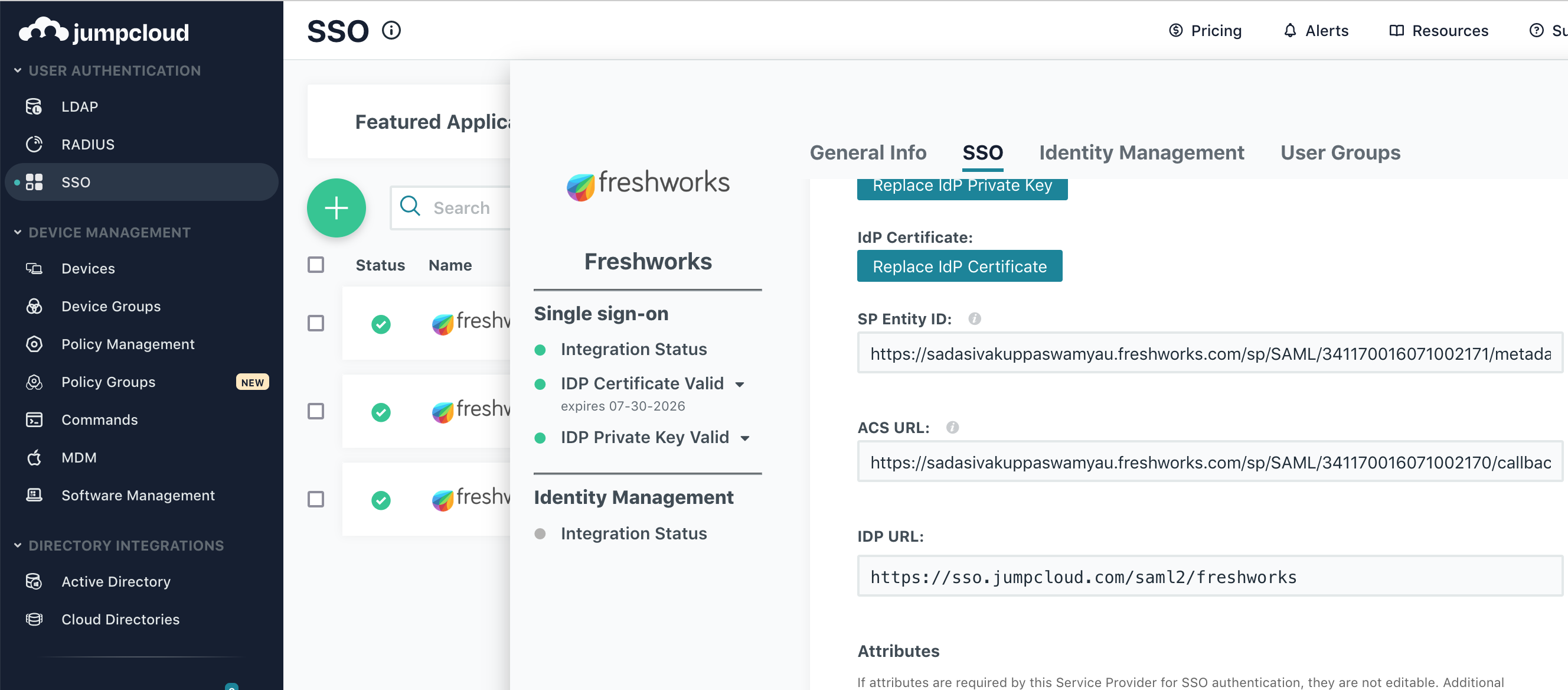Open Commands from the sidebar
This screenshot has height=690, width=1568.
[99, 419]
